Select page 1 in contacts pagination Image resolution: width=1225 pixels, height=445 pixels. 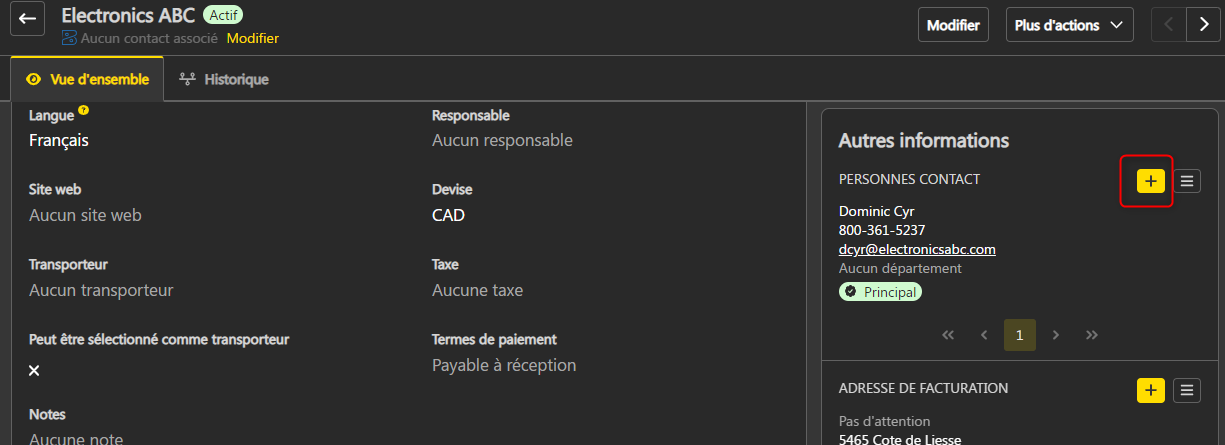1020,335
